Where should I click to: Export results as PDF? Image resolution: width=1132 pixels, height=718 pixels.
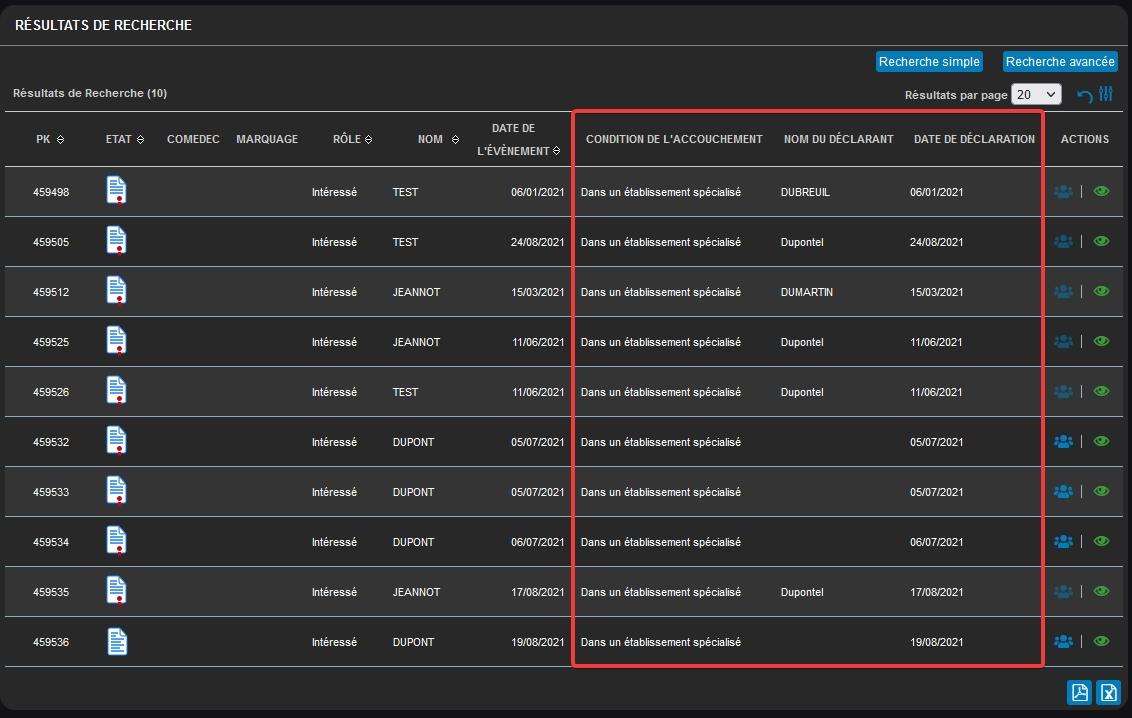pos(1079,692)
